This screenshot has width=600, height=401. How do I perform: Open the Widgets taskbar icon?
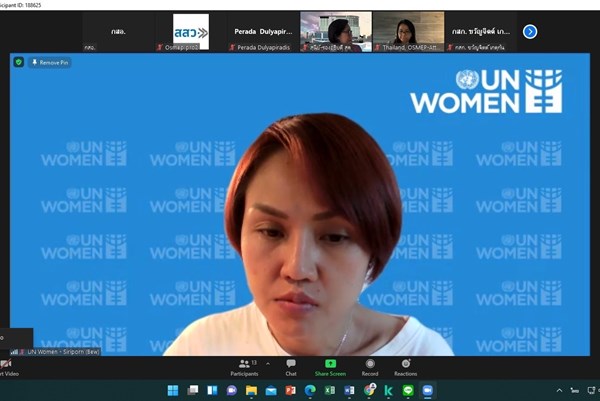pyautogui.click(x=212, y=390)
